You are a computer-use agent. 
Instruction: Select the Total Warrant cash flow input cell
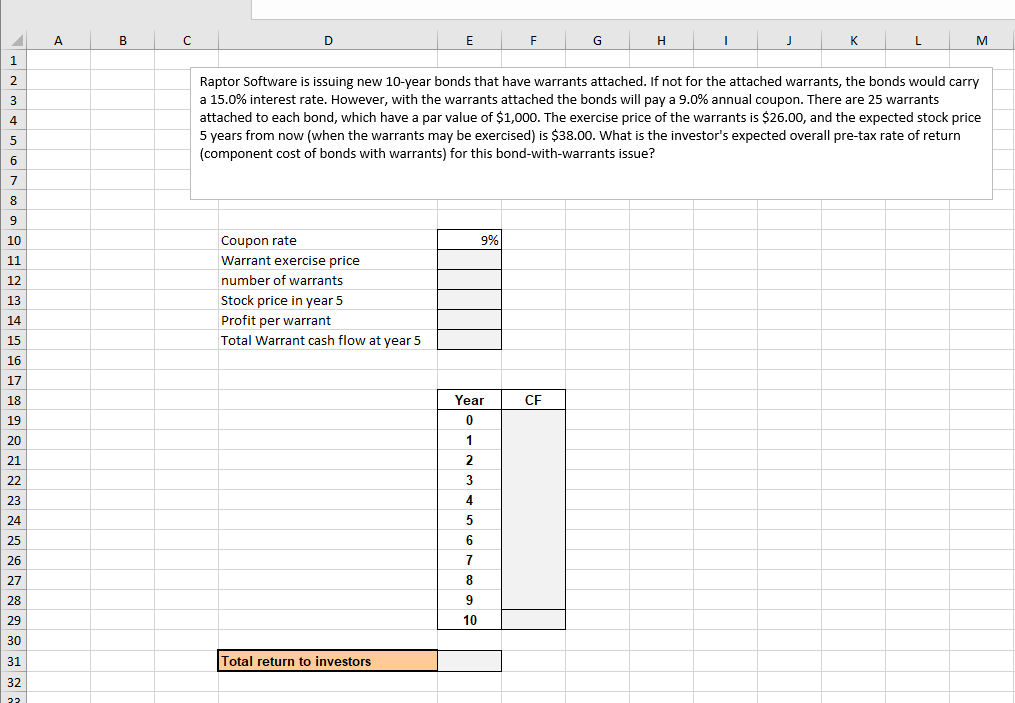469,340
